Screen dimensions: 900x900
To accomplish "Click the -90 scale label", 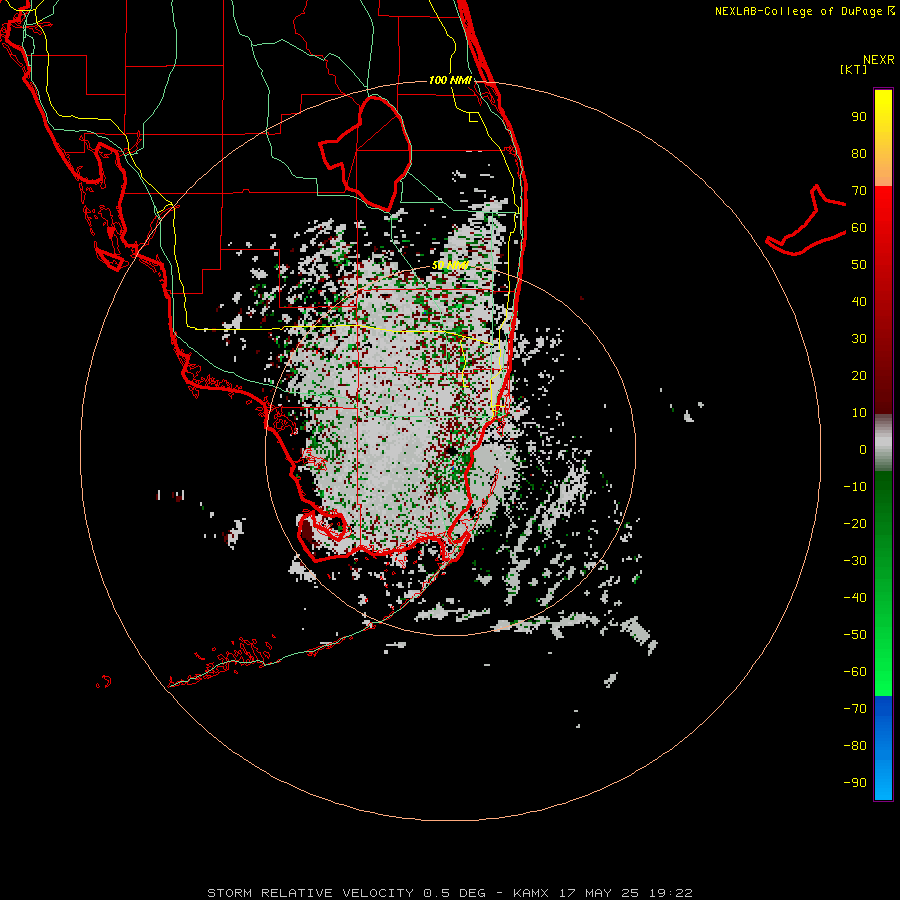I will [855, 783].
